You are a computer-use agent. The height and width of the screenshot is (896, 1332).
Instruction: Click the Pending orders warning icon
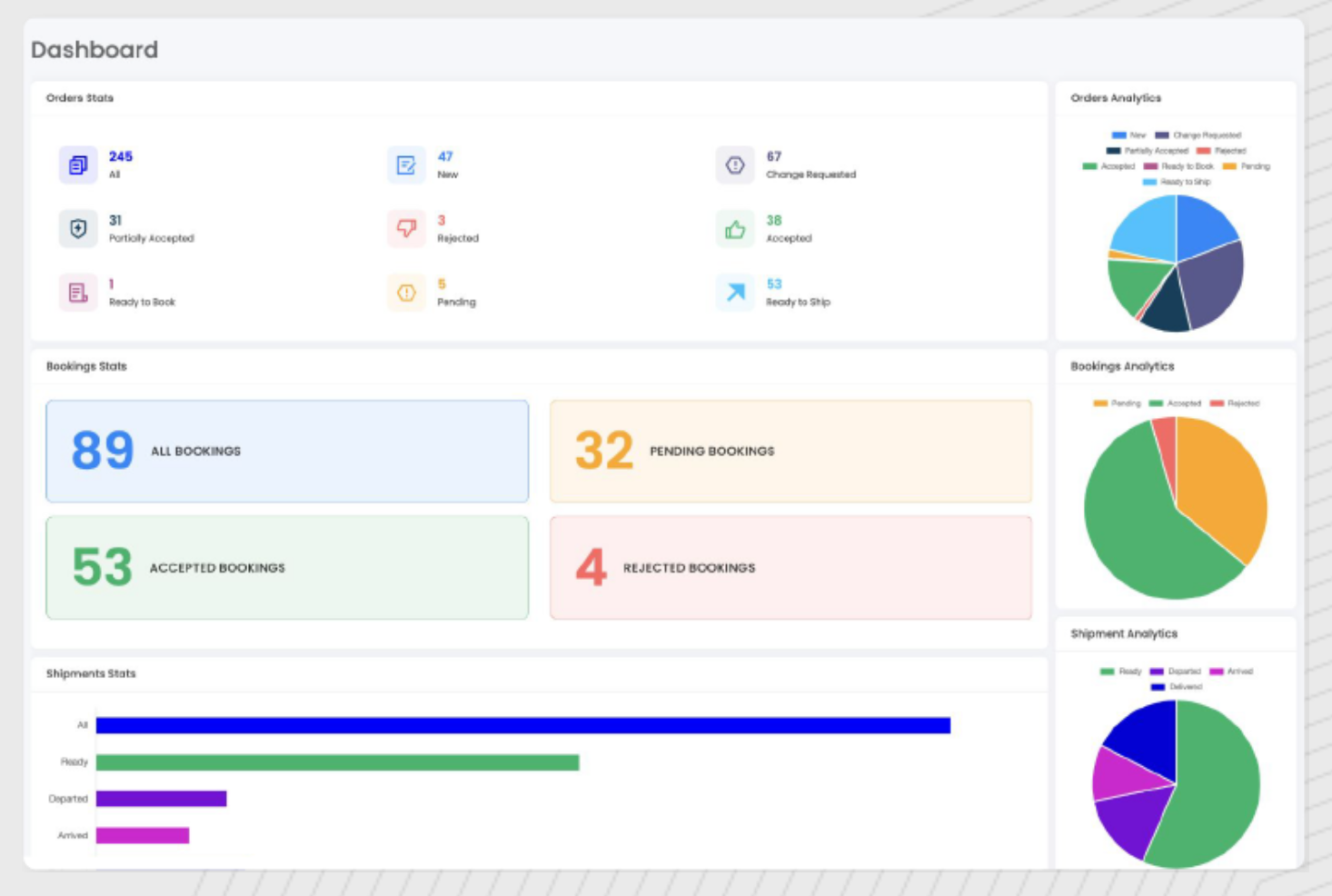(406, 293)
